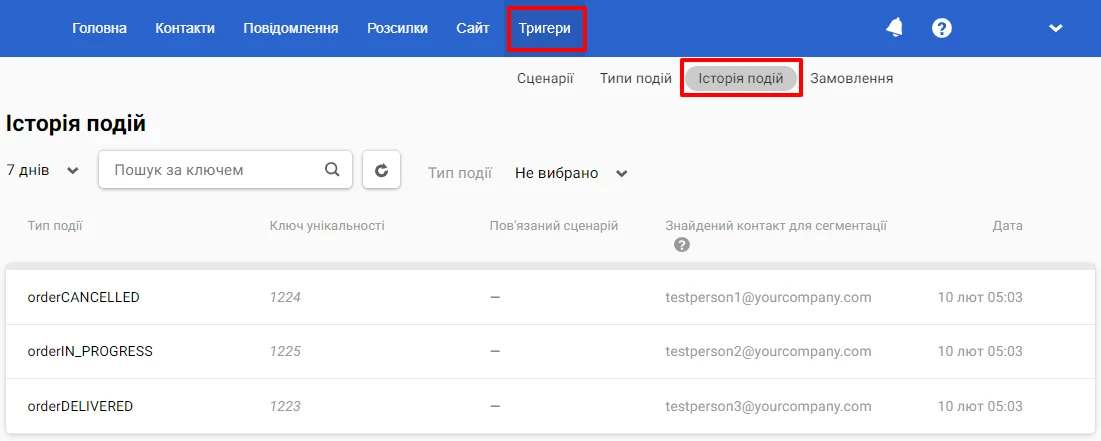Click the Дата column header
The width and height of the screenshot is (1101, 441).
coord(1008,225)
